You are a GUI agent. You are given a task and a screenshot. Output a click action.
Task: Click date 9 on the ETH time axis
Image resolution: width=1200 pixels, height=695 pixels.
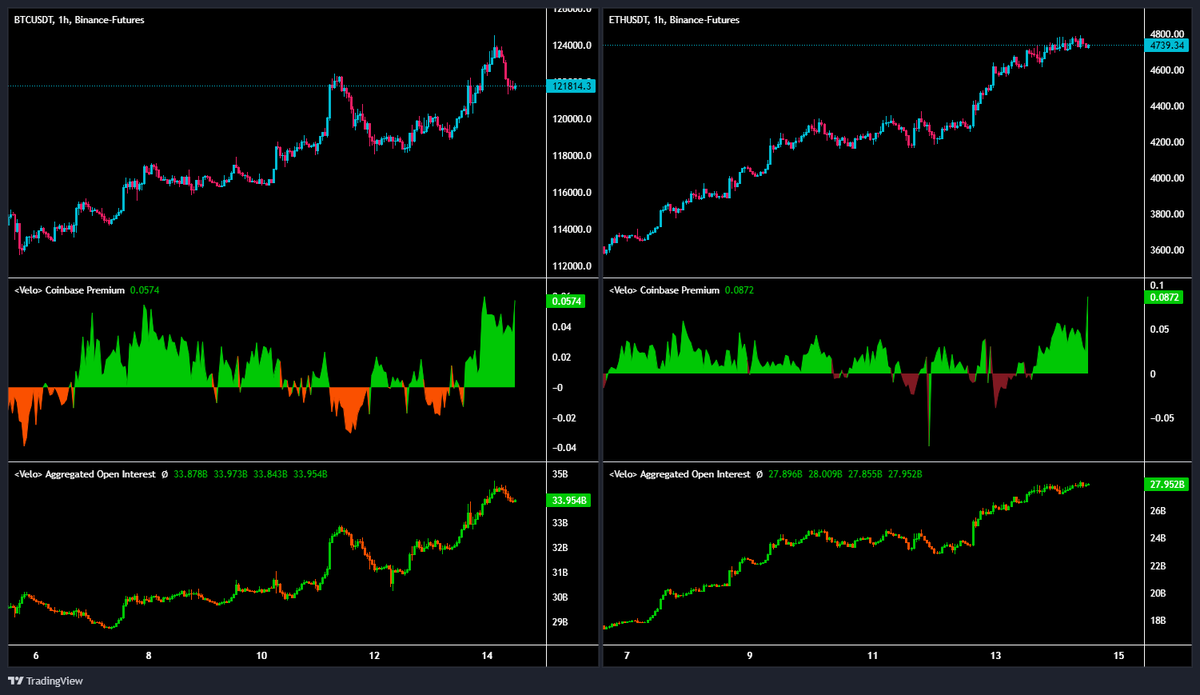(750, 656)
